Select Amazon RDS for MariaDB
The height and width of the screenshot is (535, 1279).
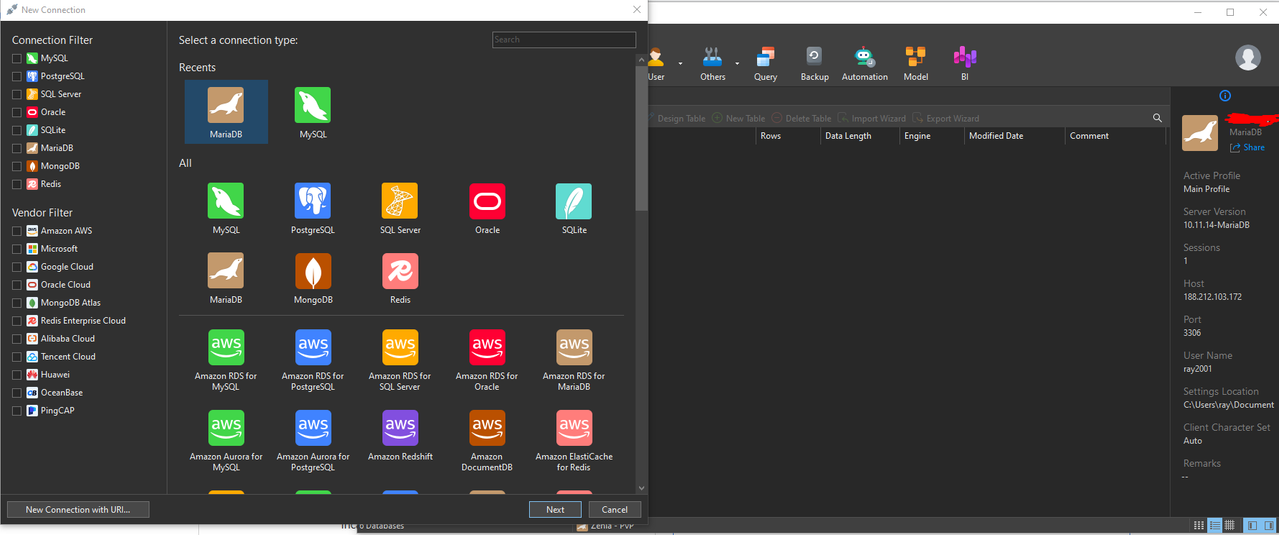[574, 360]
